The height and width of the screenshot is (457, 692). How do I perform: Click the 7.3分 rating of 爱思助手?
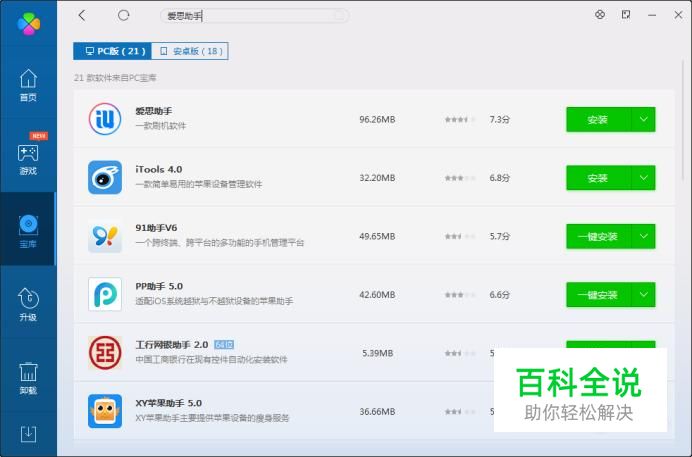click(x=500, y=120)
